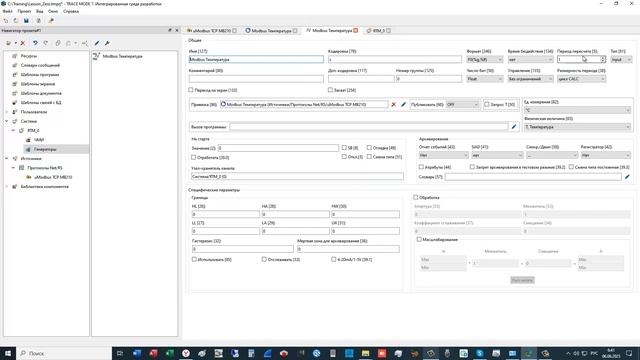The height and width of the screenshot is (360, 640).
Task: Enable the Обработка checkbox
Action: click(415, 198)
